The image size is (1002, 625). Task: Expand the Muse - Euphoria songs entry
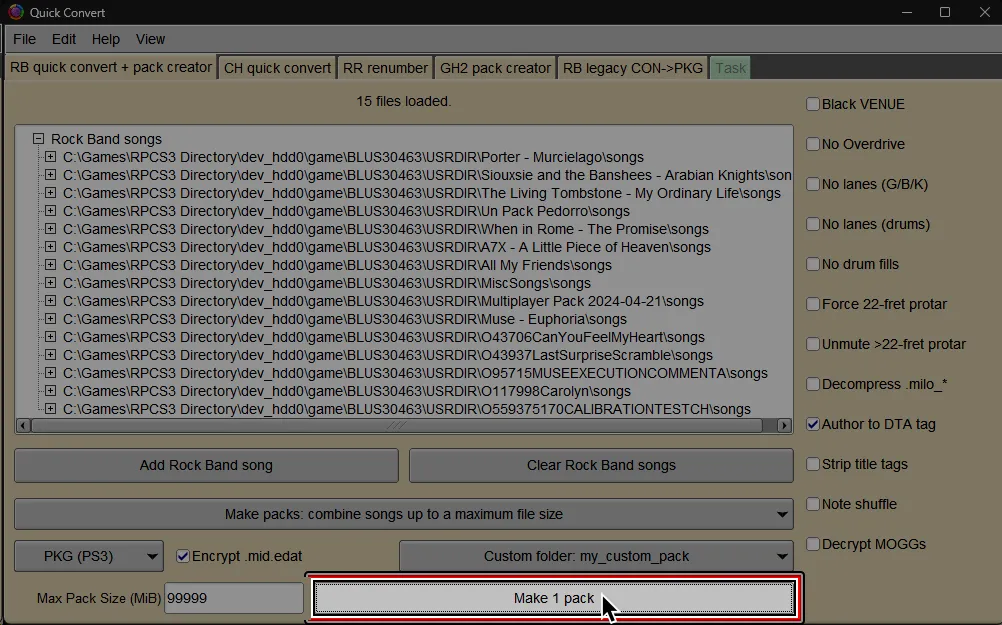[50, 319]
